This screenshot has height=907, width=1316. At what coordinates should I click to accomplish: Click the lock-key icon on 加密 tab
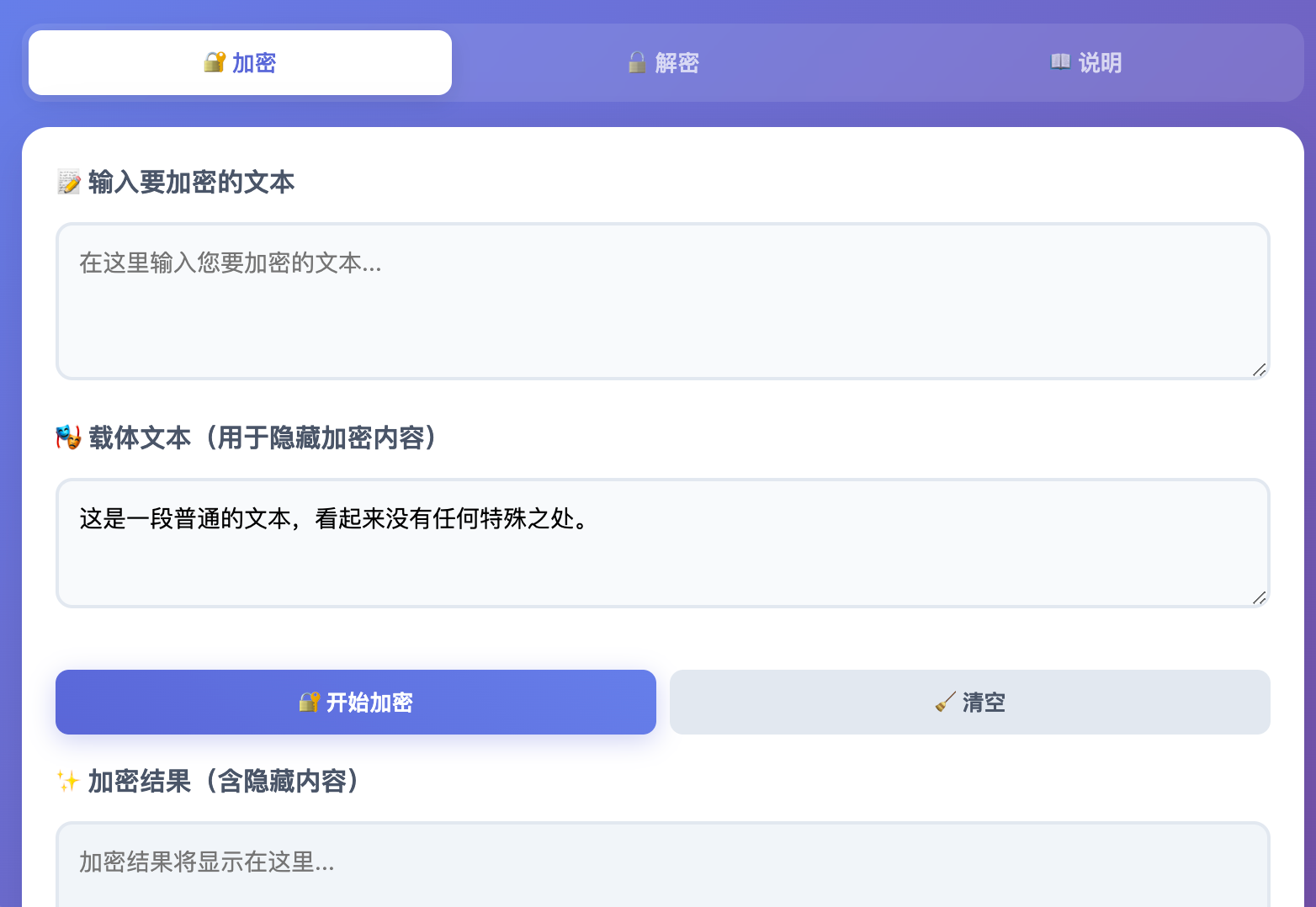pyautogui.click(x=215, y=62)
